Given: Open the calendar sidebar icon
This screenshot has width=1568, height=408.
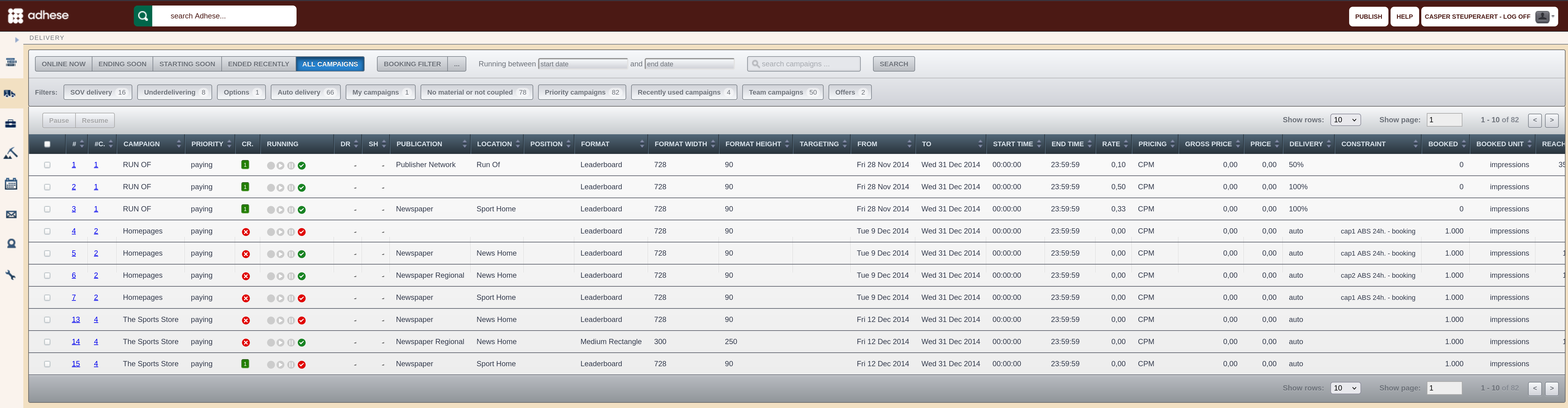Looking at the screenshot, I should [11, 184].
